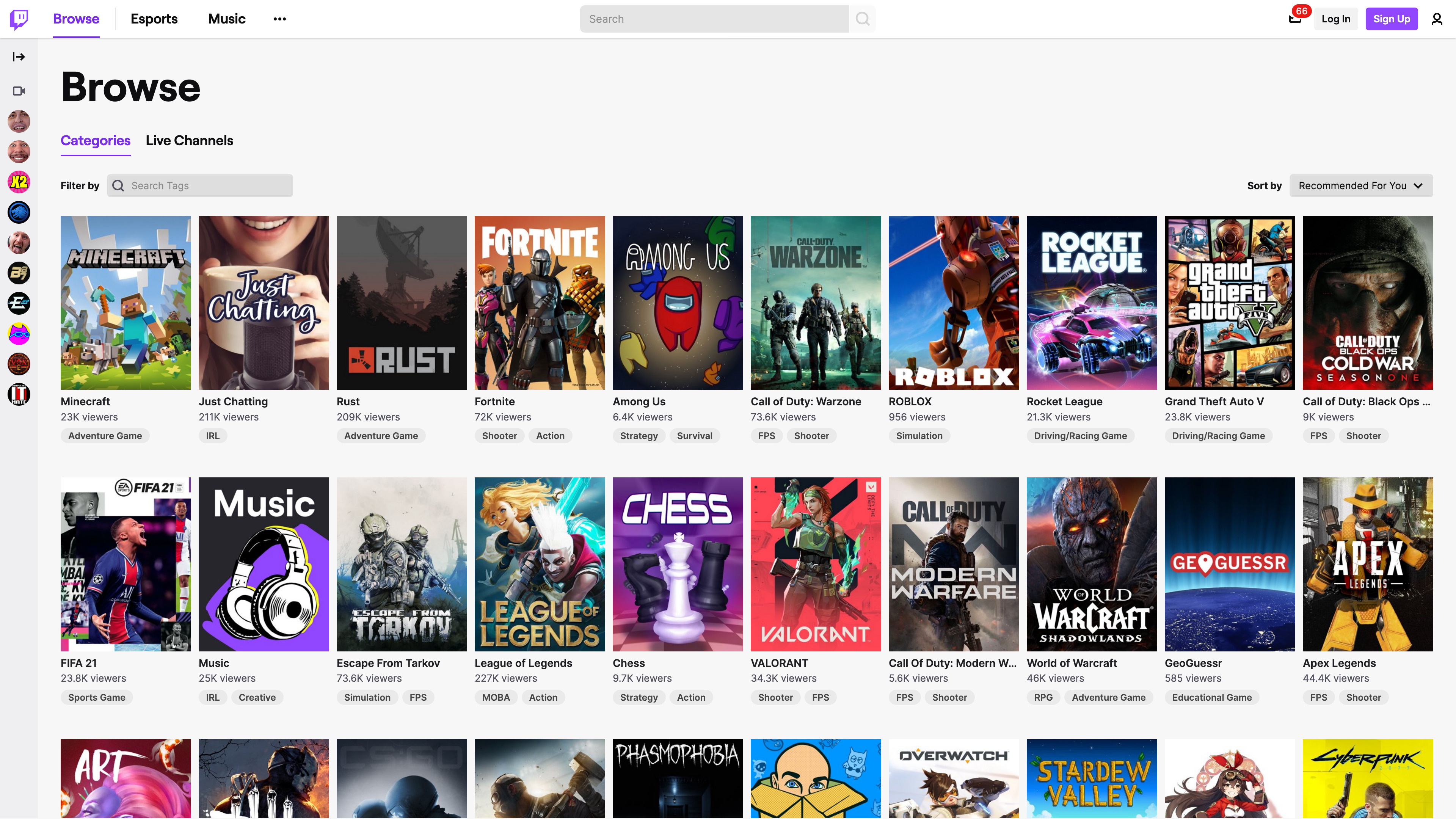Select the Categories tab
The image size is (1456, 819).
(95, 140)
